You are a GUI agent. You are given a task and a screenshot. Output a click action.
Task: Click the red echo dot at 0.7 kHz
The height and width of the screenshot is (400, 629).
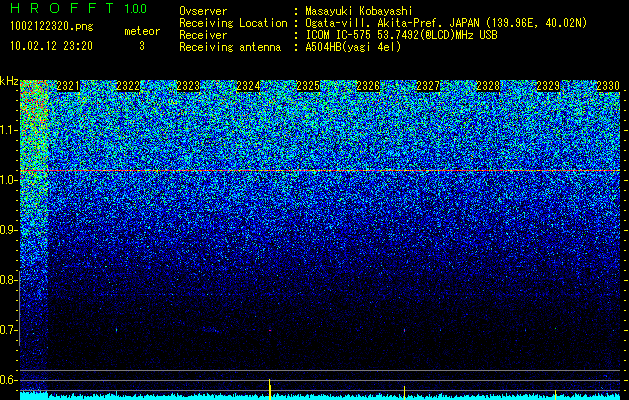(x=270, y=330)
